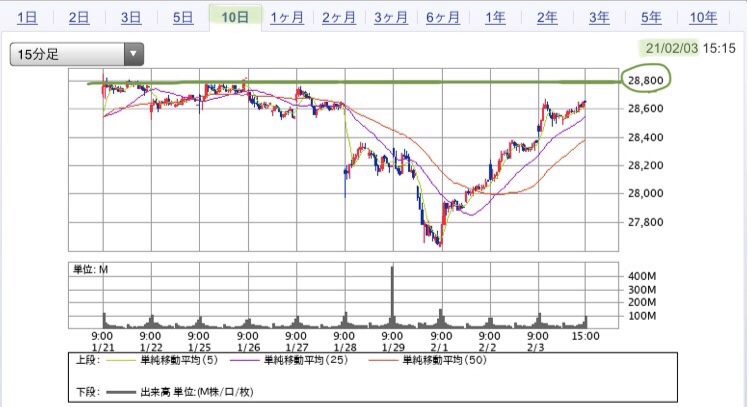The image size is (749, 407).
Task: Open the 10年 chart range
Action: 703,18
